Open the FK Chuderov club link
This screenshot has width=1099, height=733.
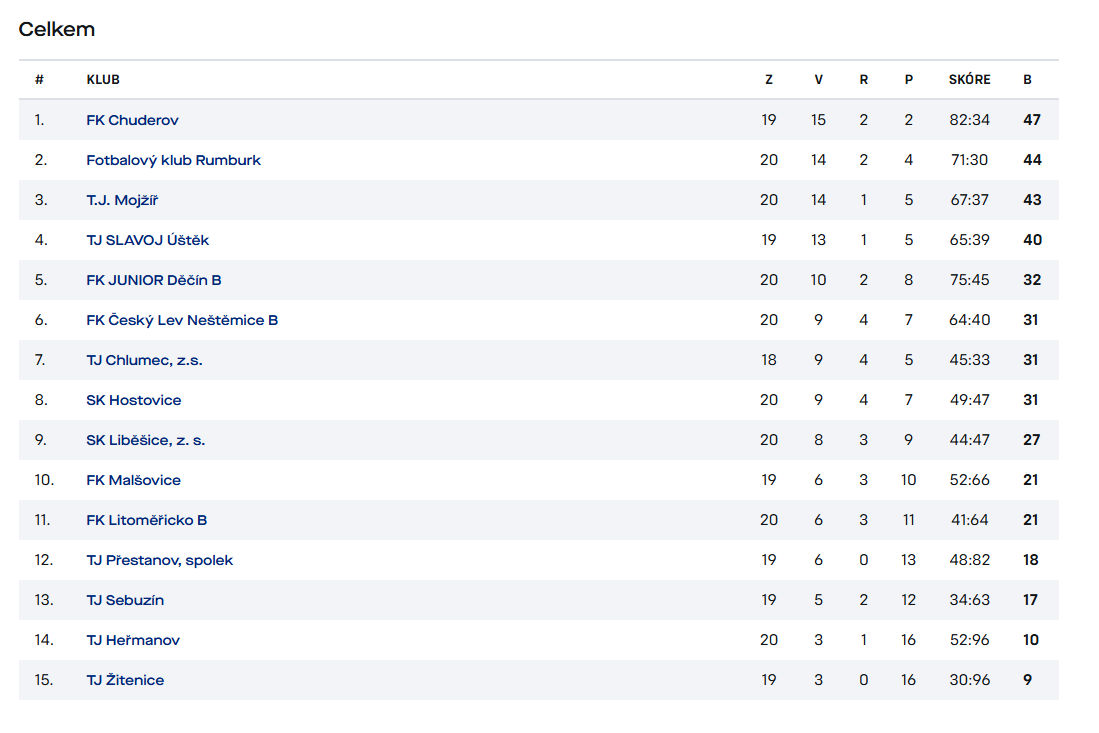(132, 120)
